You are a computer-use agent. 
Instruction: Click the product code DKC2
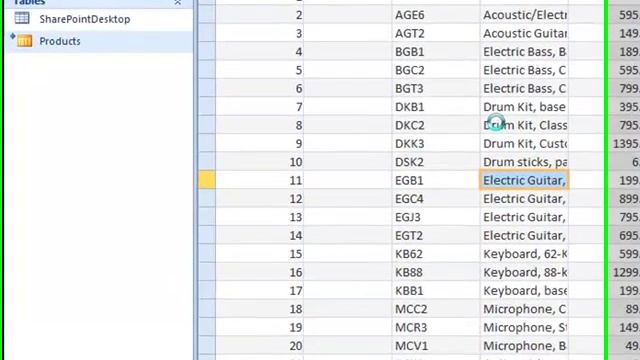tap(409, 125)
